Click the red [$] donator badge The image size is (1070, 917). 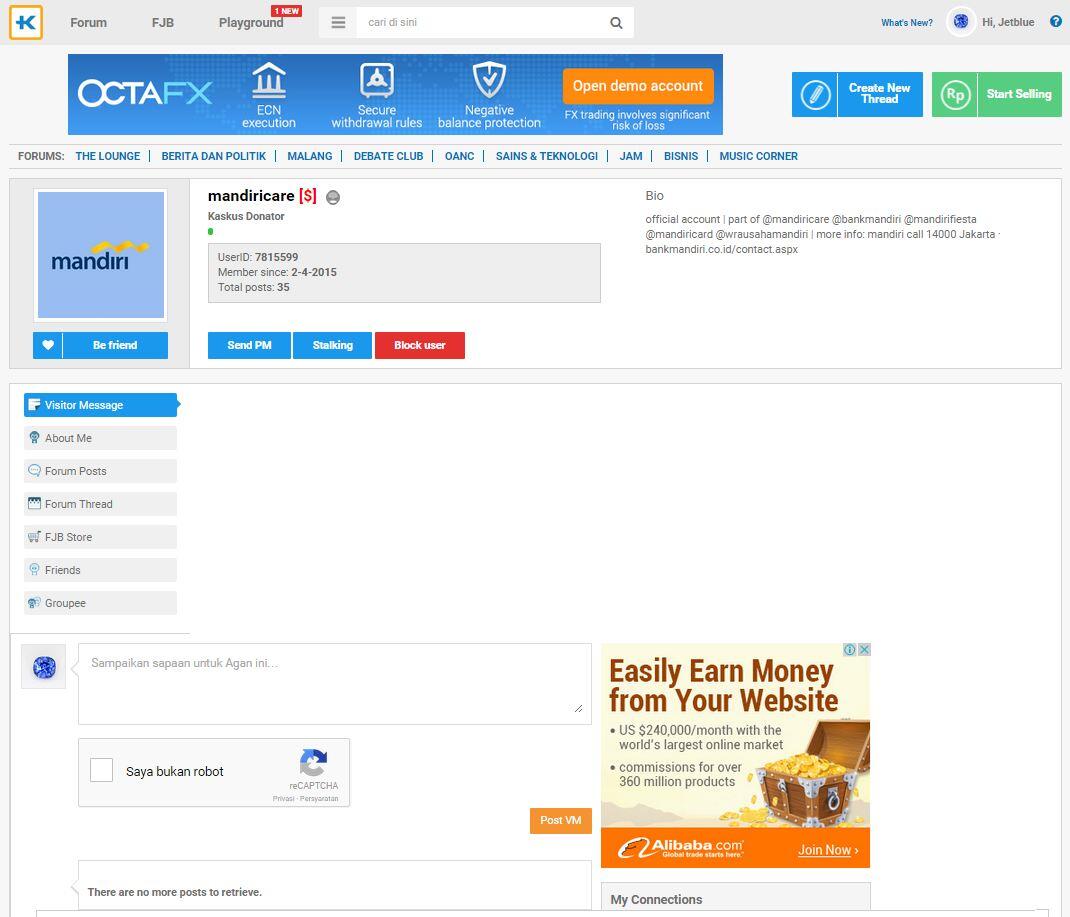tap(308, 196)
